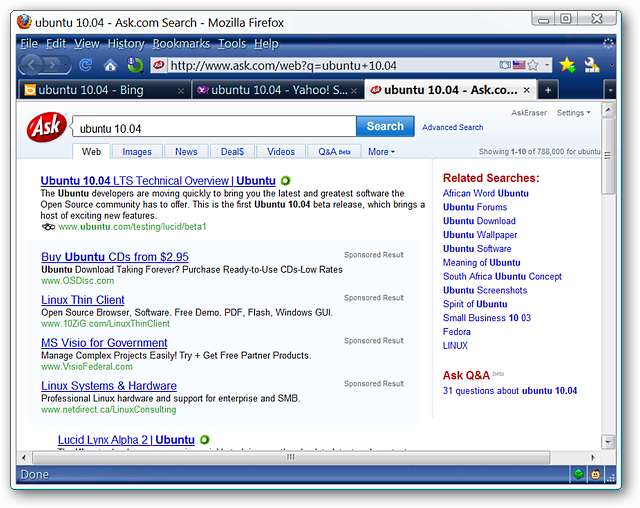Open the address bar history dropdown arrow

[x=547, y=65]
